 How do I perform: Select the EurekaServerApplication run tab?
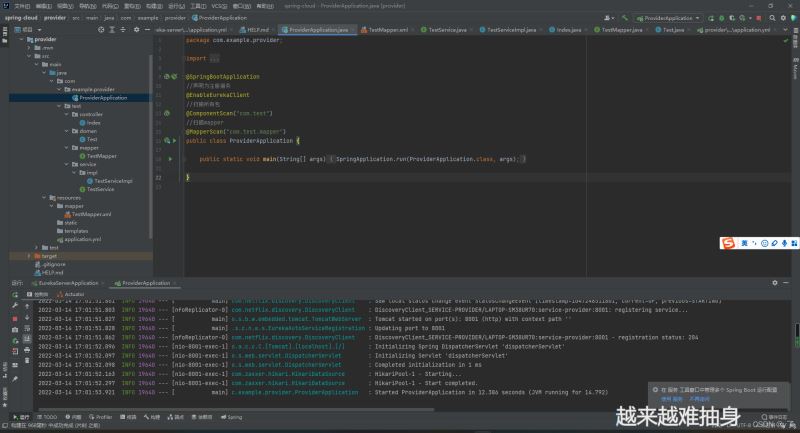tap(65, 283)
